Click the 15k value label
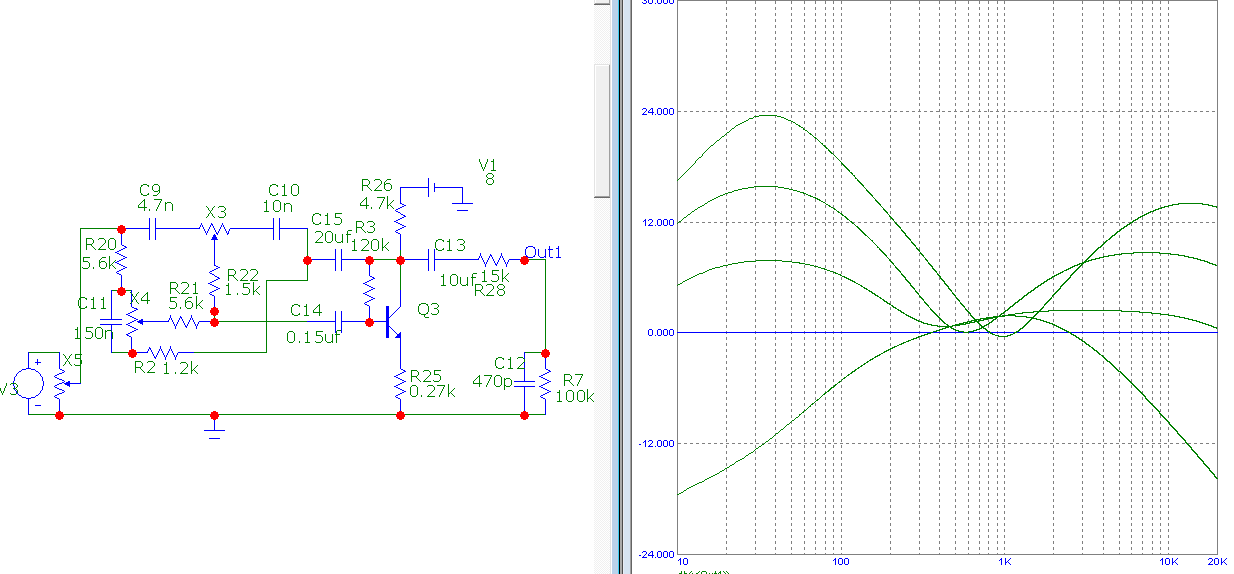Viewport: 1234px width, 574px height. click(495, 277)
